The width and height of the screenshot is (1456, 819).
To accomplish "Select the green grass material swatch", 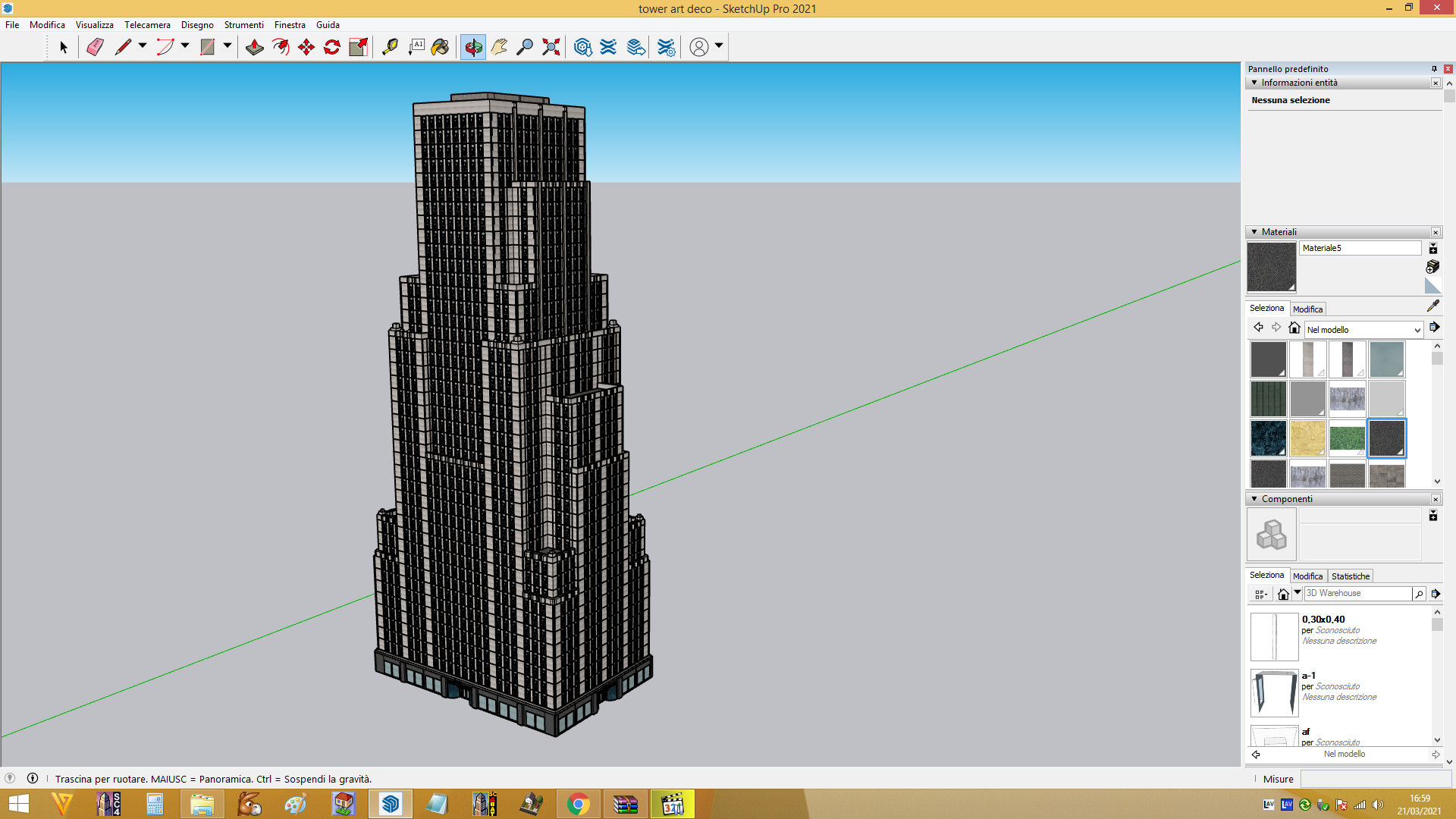I will (x=1347, y=438).
